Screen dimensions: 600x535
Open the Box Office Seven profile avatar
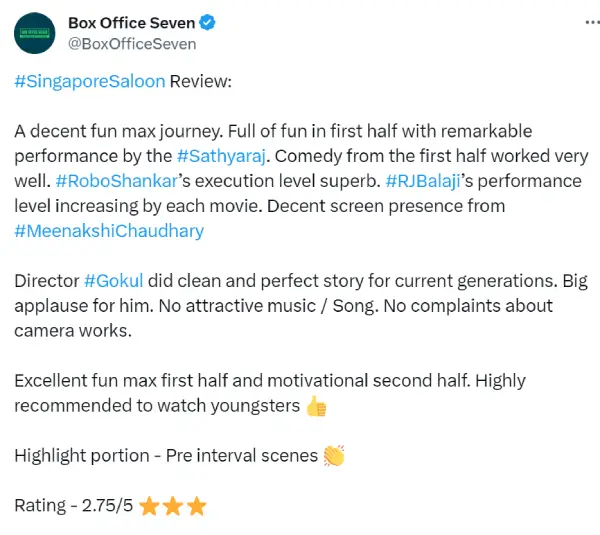pyautogui.click(x=34, y=33)
